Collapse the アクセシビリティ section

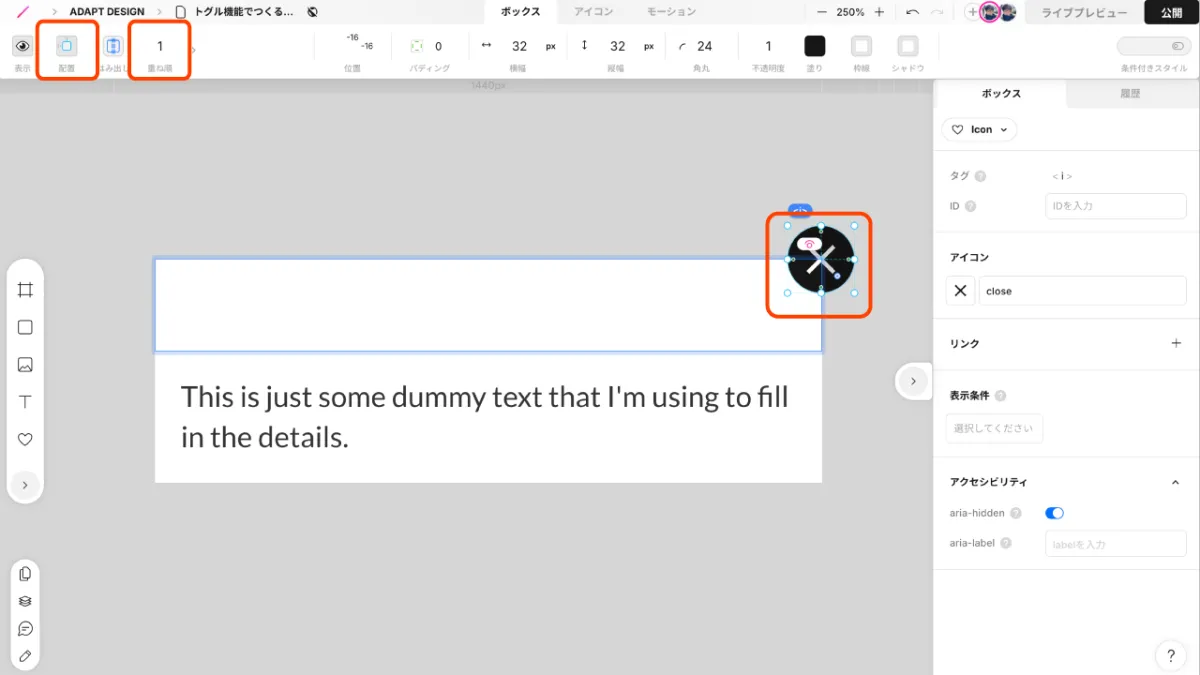coord(1175,481)
